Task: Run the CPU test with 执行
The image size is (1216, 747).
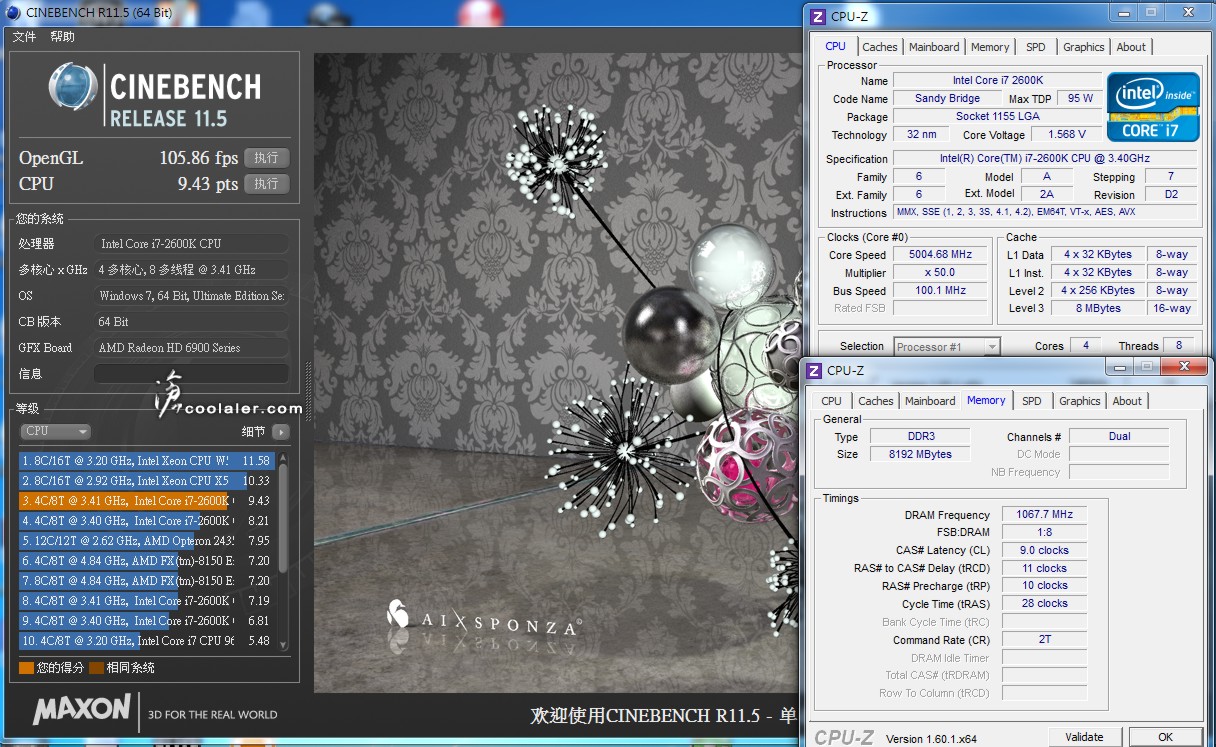Action: 266,184
